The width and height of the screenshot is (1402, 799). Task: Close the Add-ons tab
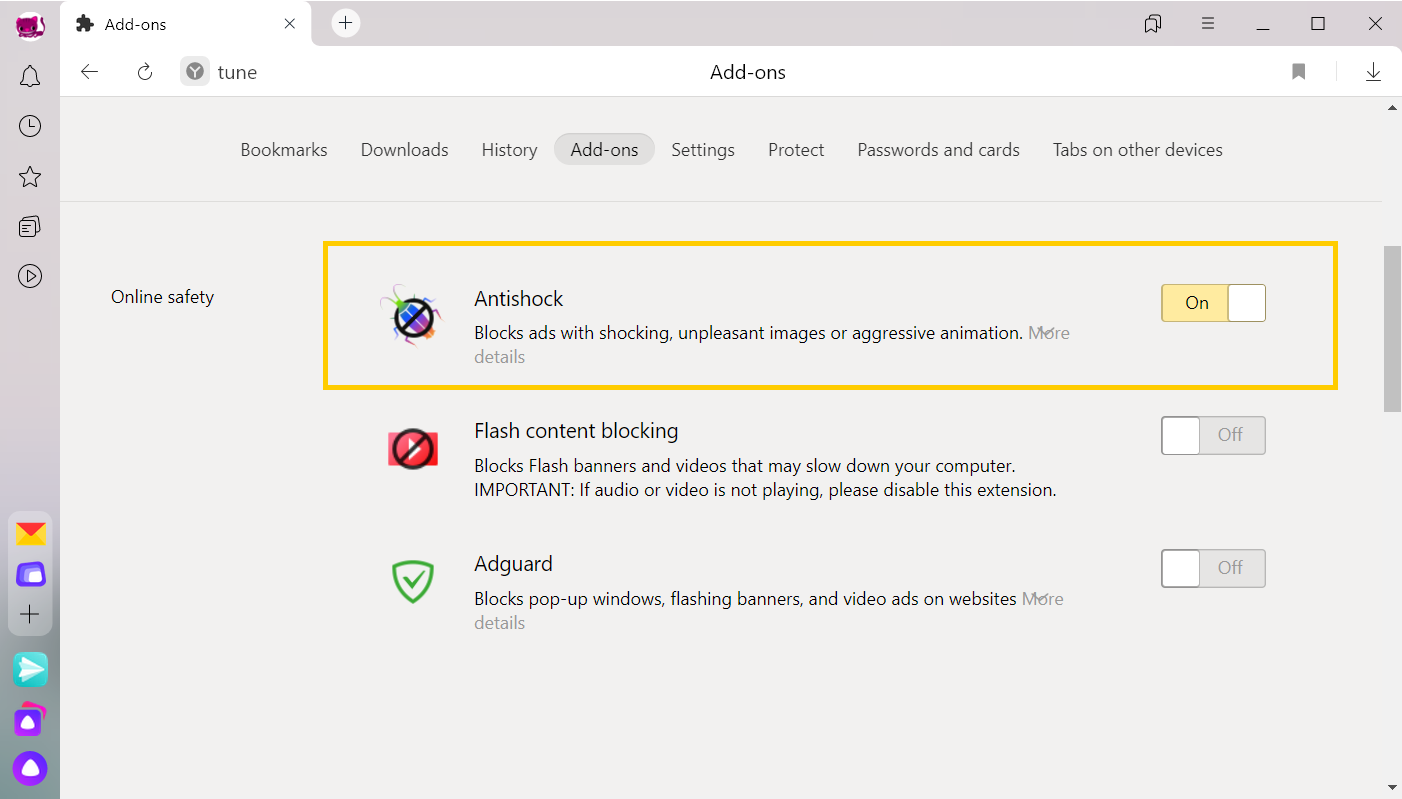coord(290,23)
